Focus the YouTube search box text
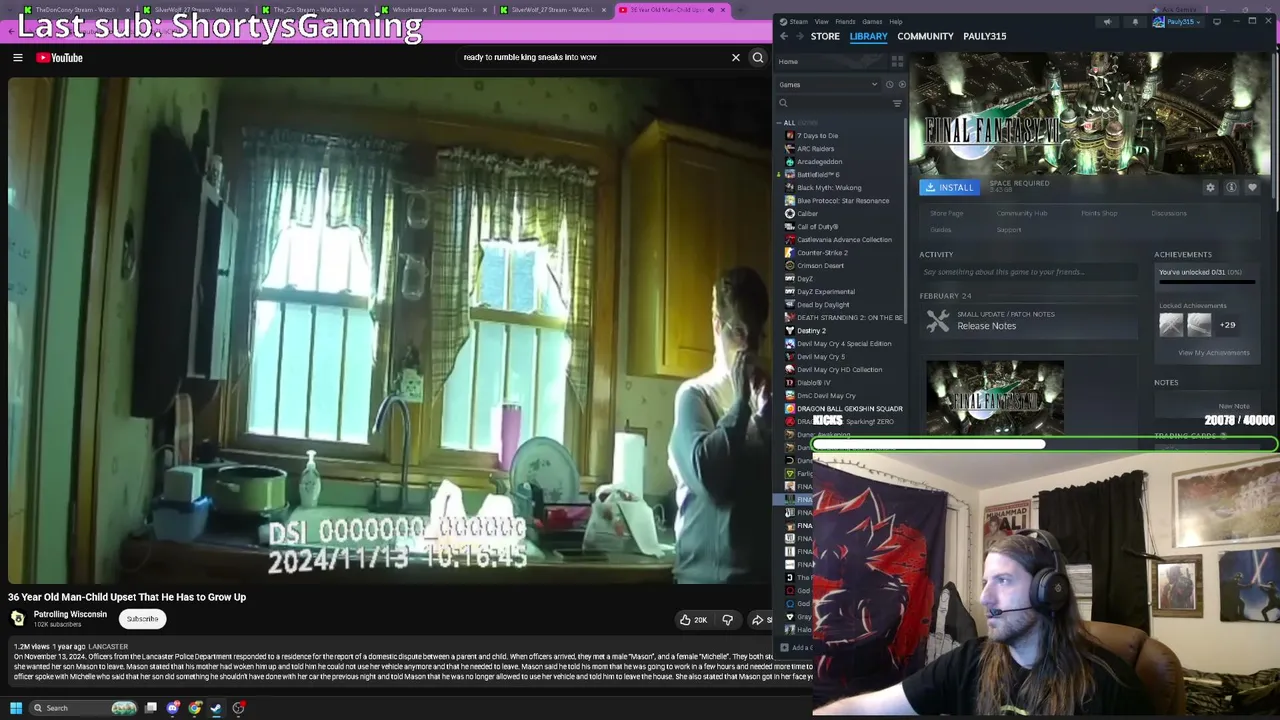Image resolution: width=1280 pixels, height=720 pixels. [530, 57]
